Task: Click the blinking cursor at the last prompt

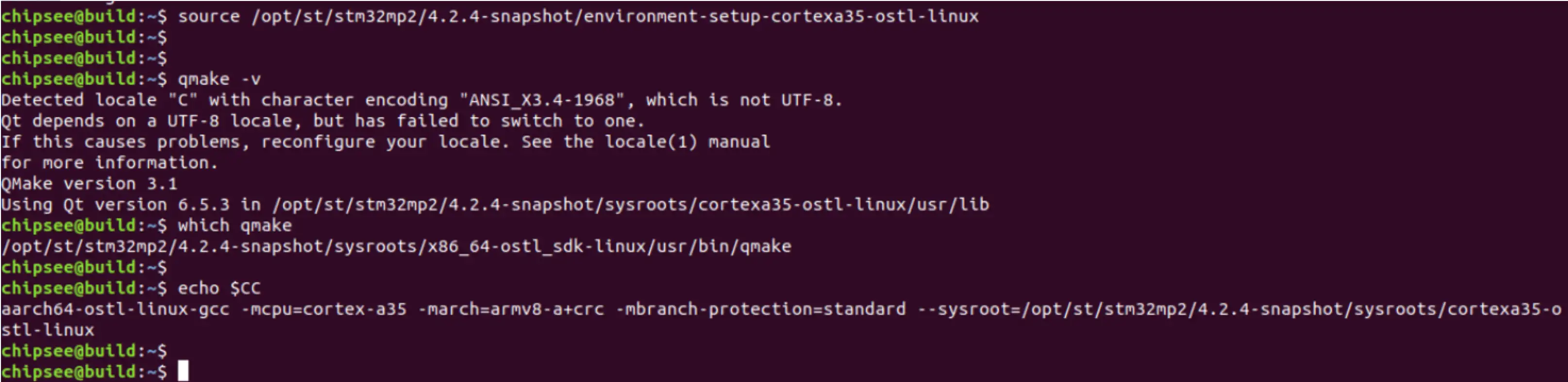Action: point(183,370)
